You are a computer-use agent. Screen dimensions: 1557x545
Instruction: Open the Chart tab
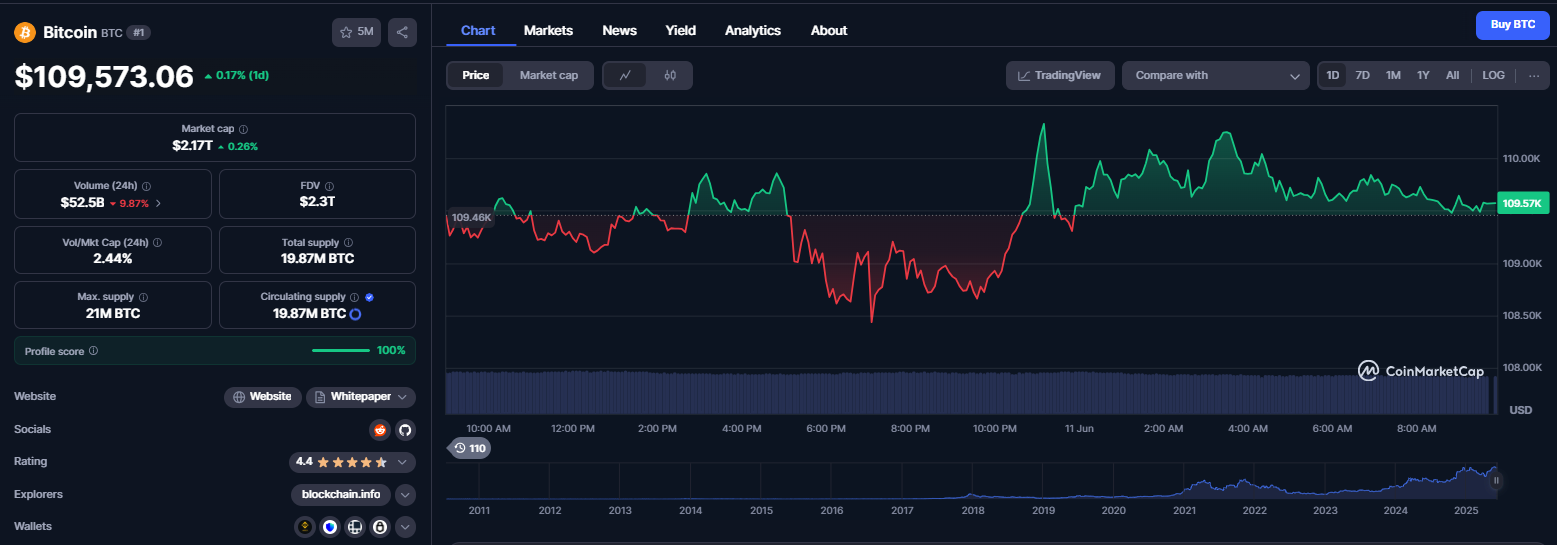478,30
